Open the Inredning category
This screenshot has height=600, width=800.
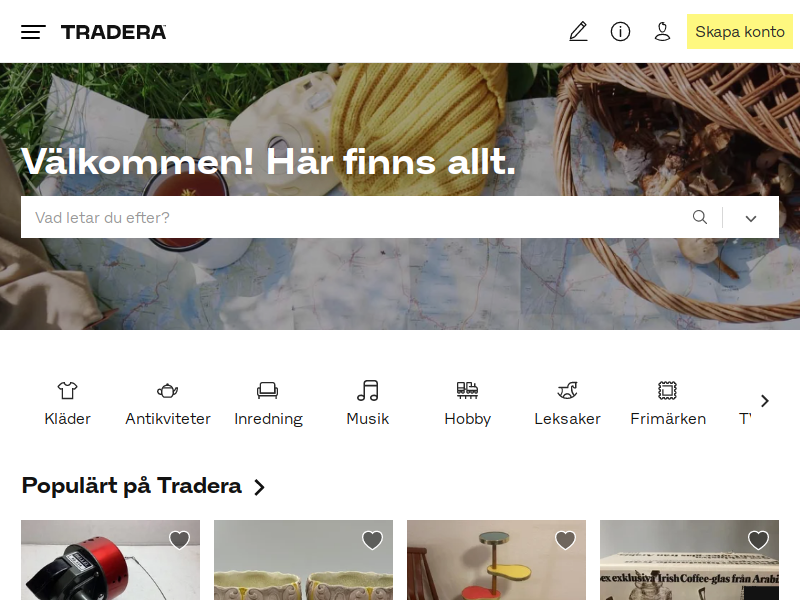pos(268,404)
